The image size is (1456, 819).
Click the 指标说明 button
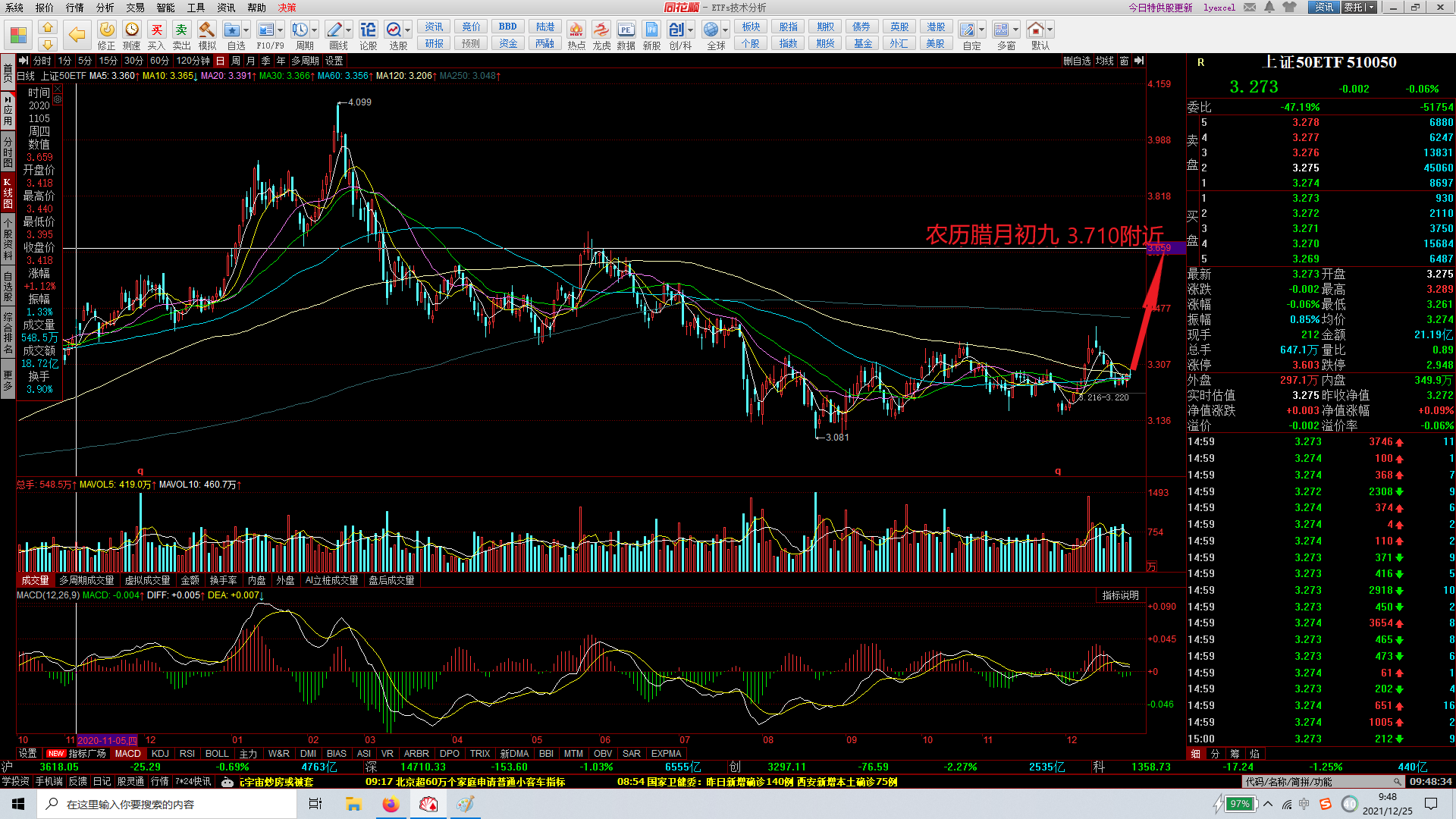(x=1120, y=595)
